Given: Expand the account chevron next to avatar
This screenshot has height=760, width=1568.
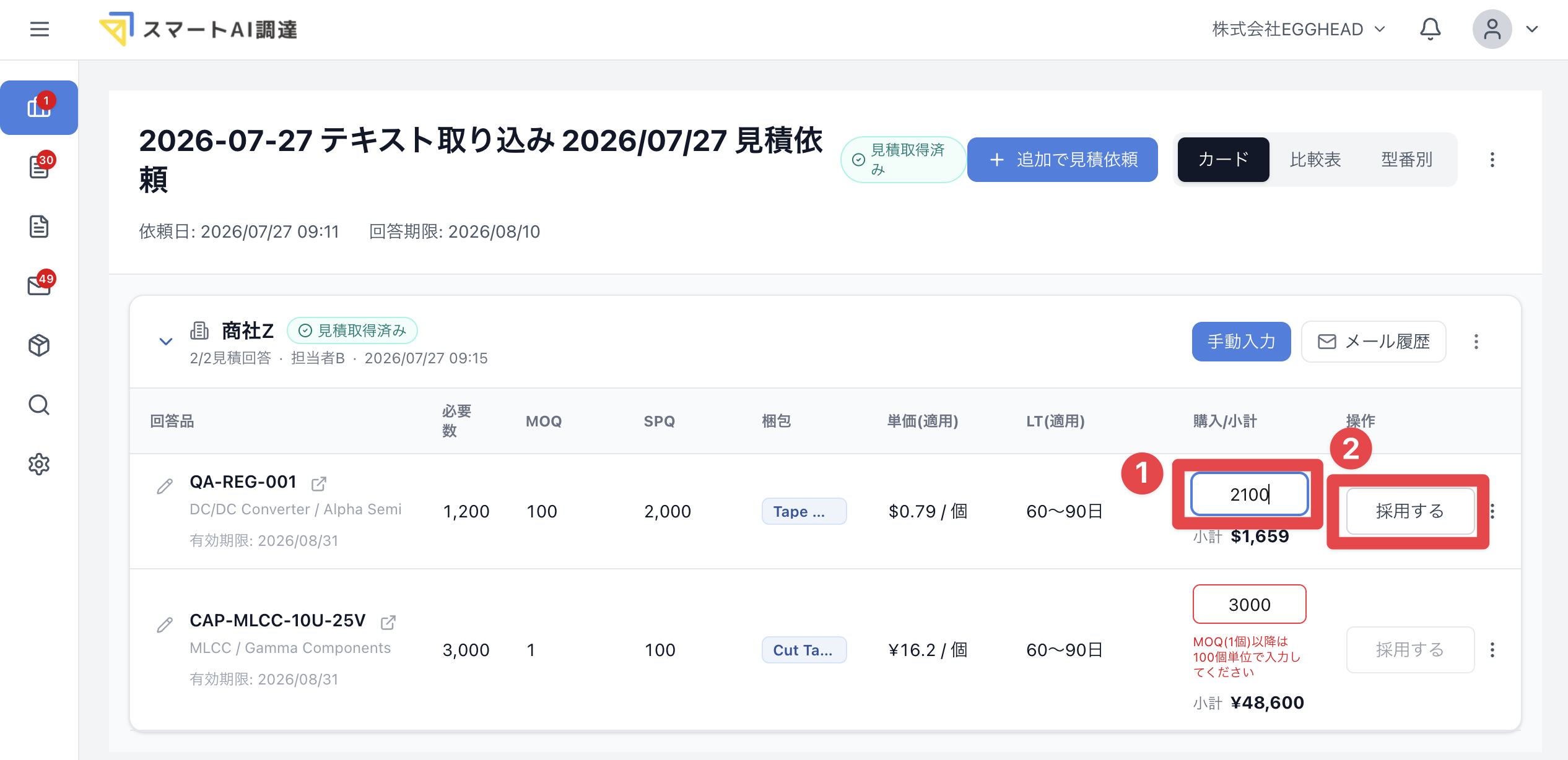Looking at the screenshot, I should (1532, 29).
